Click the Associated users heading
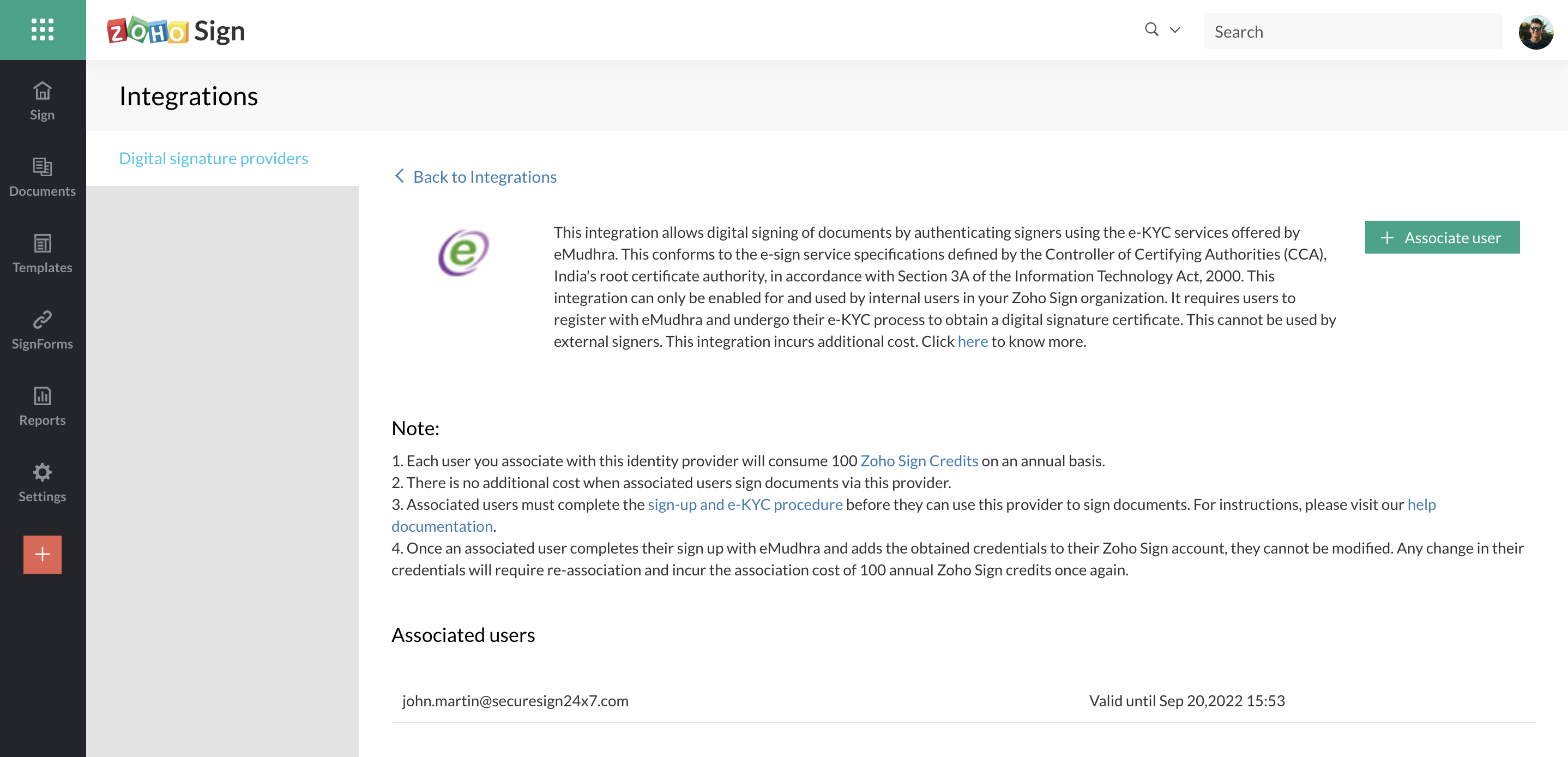1568x757 pixels. (x=463, y=635)
